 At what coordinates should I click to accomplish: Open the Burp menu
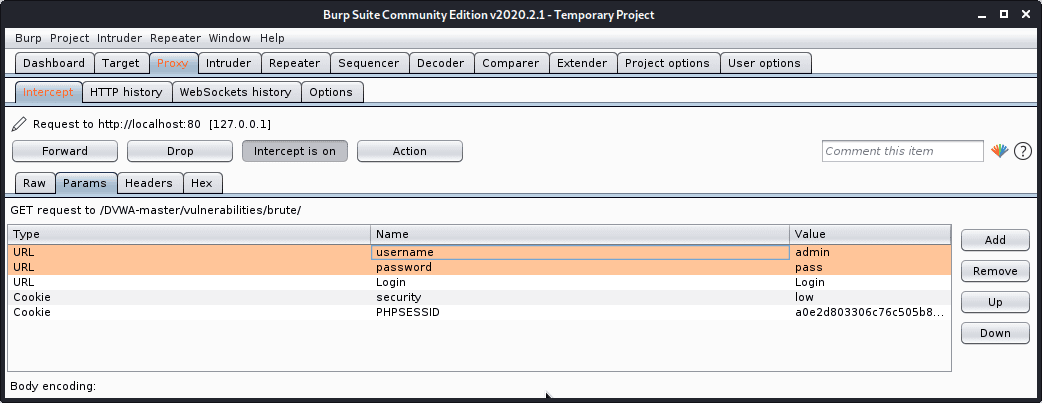click(28, 38)
